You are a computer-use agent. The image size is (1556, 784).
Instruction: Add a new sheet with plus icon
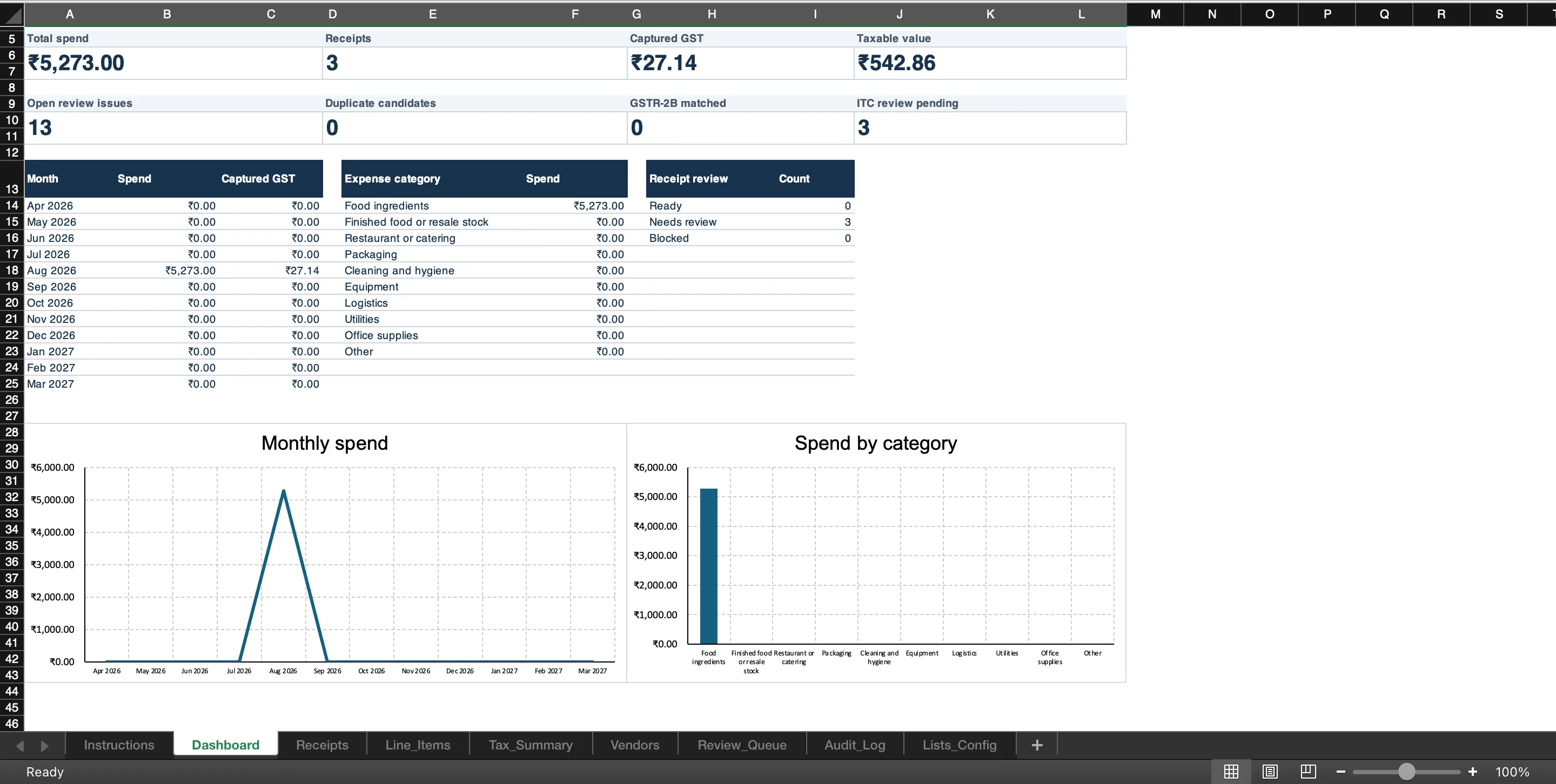[1037, 745]
